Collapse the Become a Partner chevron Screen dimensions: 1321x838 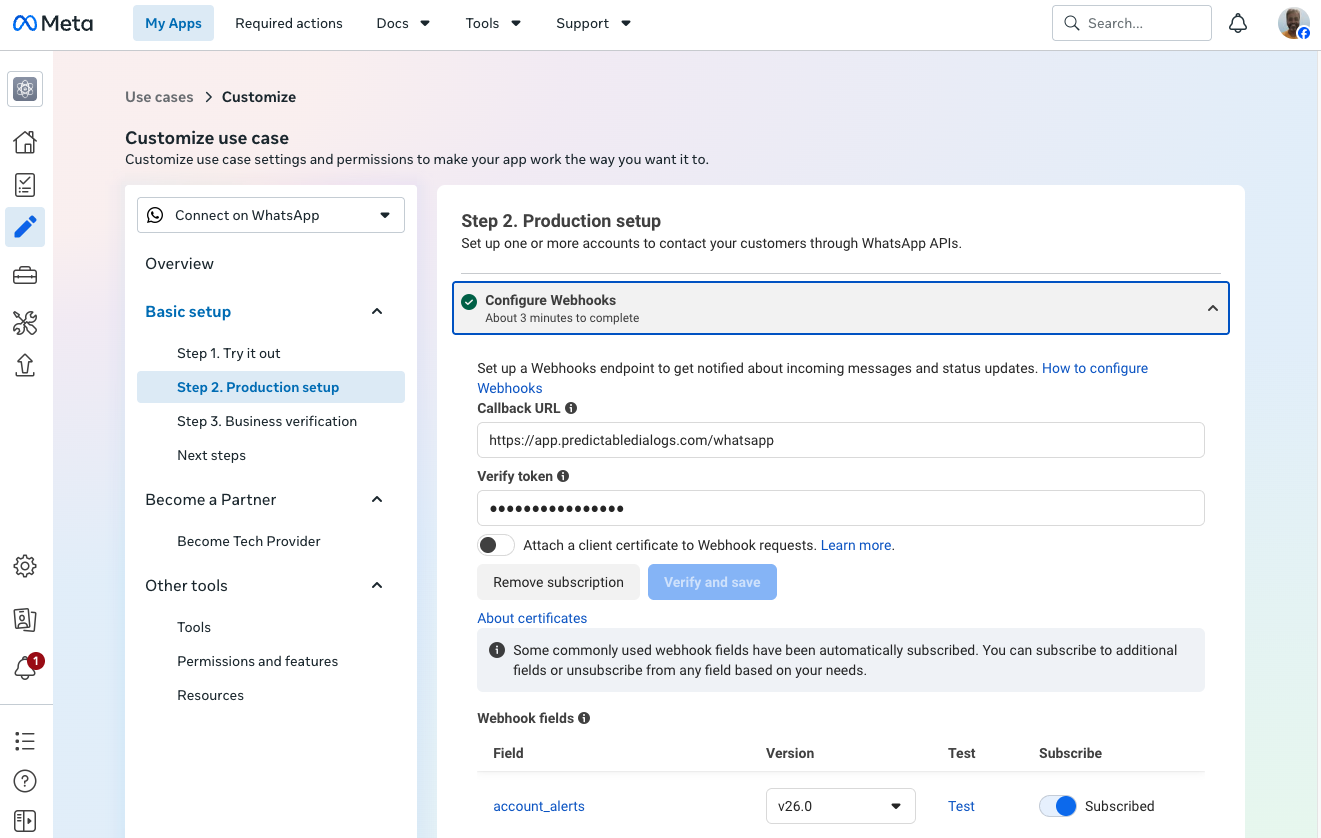click(377, 500)
